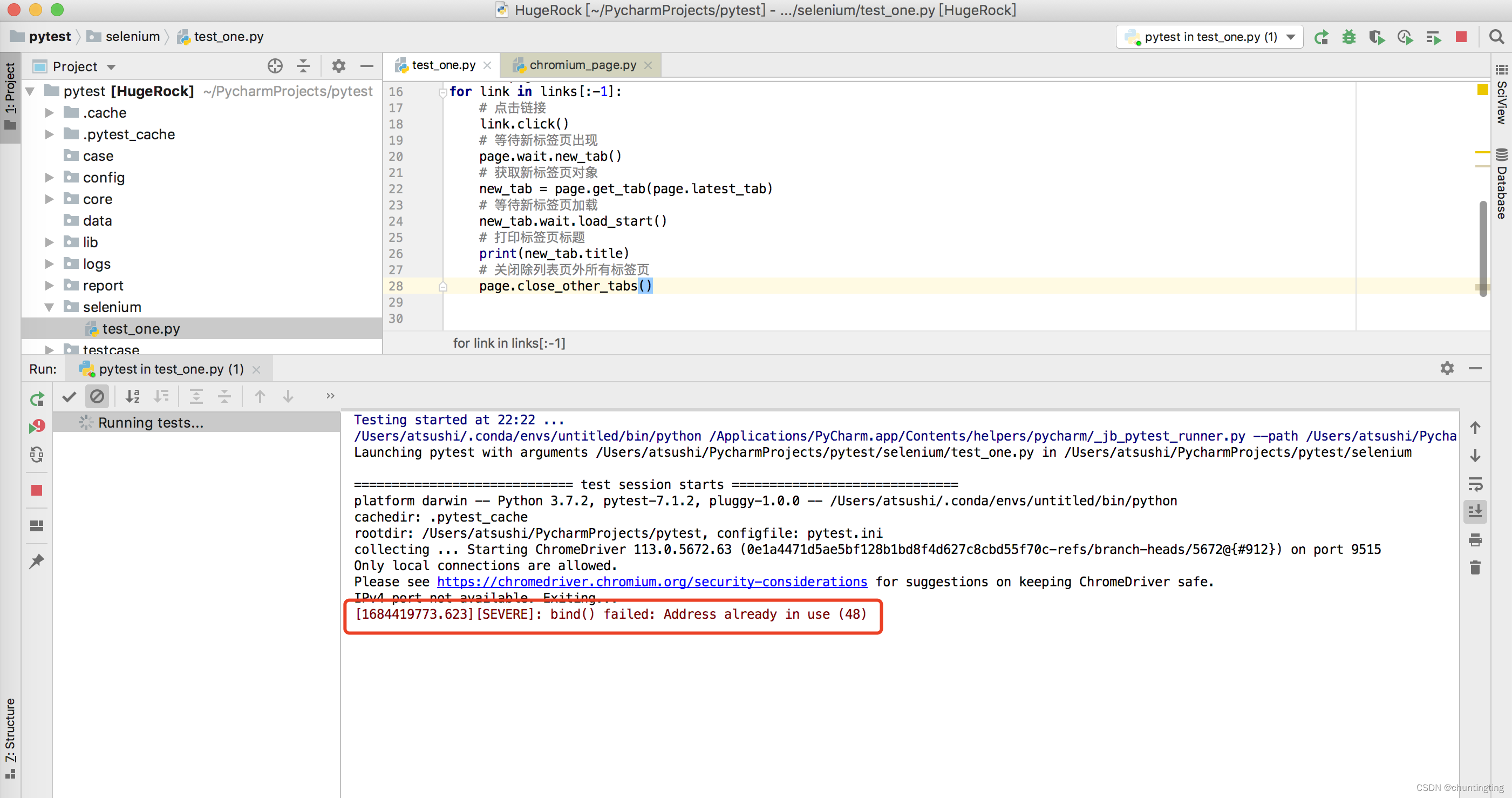Collapse all in Project panel
Viewport: 1512px width, 798px height.
tap(303, 66)
